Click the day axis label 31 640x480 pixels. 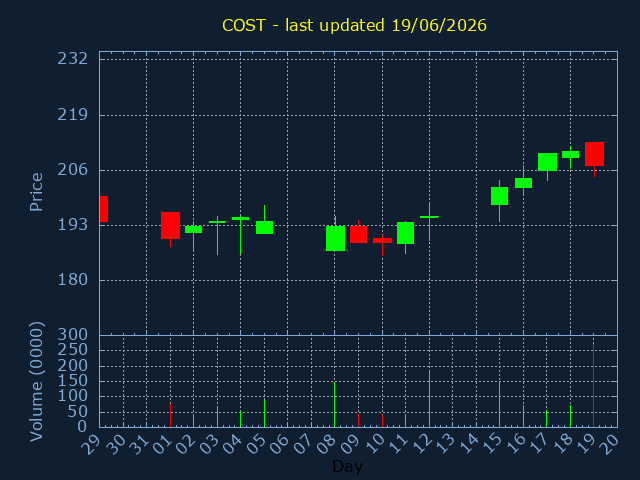pos(139,443)
